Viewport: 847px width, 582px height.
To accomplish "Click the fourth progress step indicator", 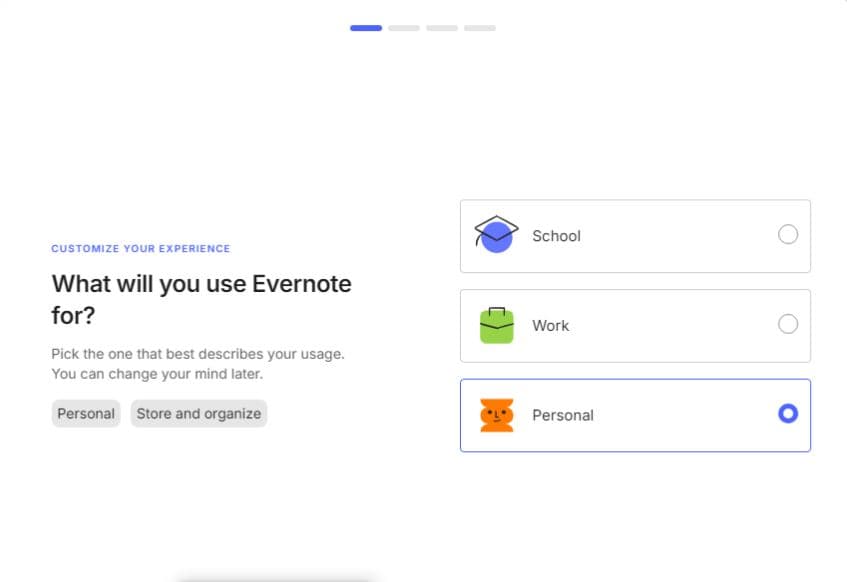I will coord(480,28).
